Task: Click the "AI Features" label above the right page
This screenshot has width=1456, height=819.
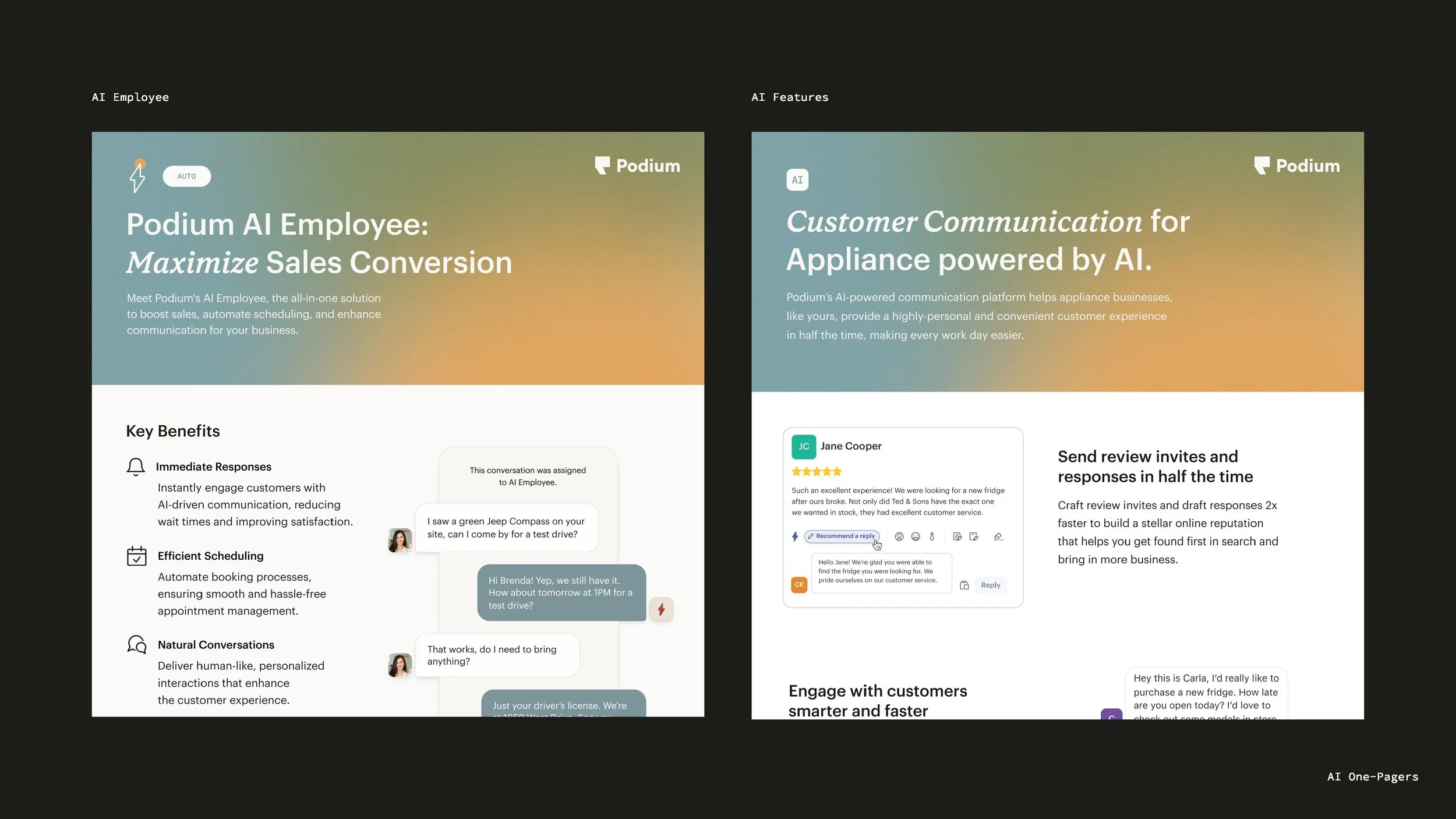Action: pos(790,97)
